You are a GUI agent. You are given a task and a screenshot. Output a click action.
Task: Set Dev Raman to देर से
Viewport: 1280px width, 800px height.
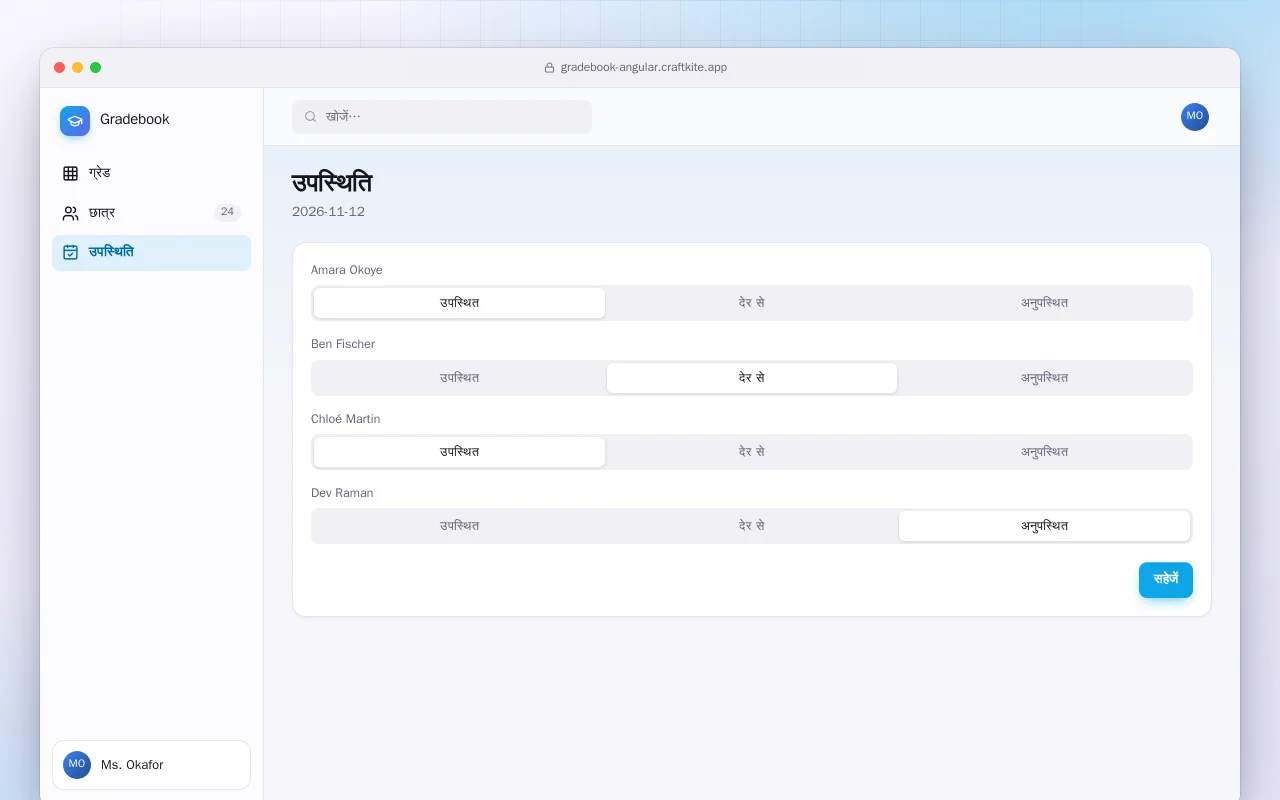(752, 526)
